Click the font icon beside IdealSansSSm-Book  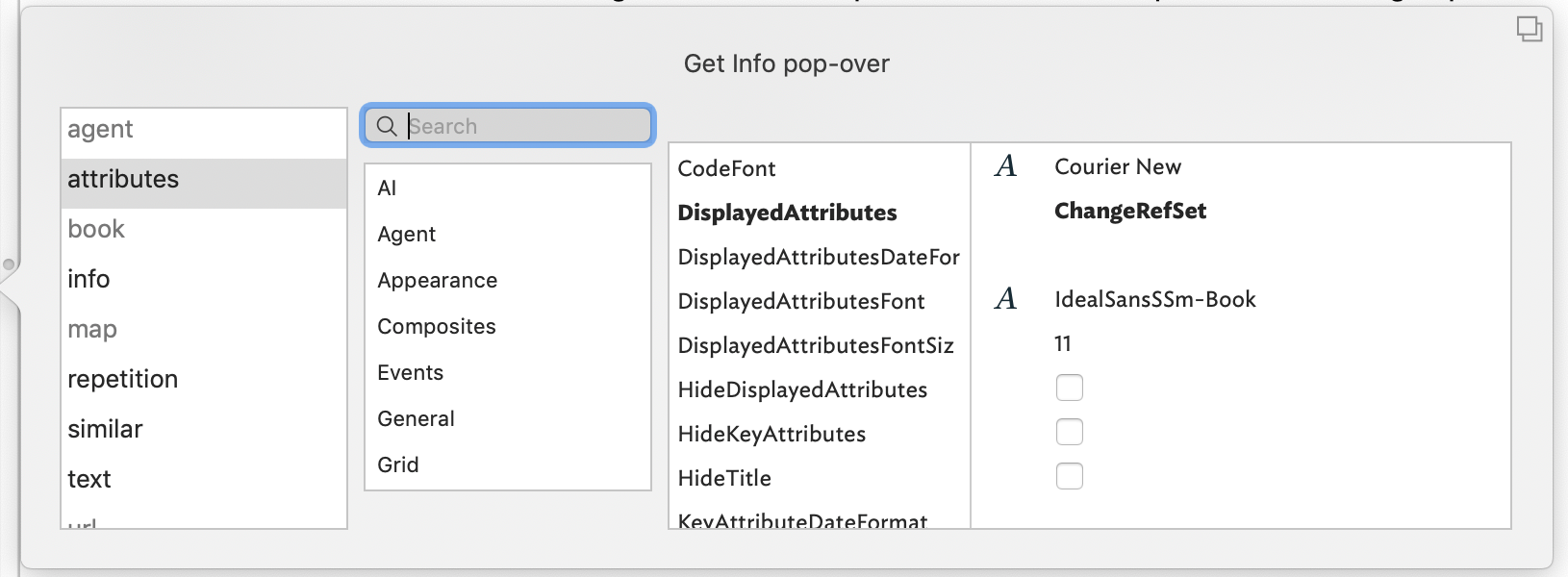tap(1006, 299)
